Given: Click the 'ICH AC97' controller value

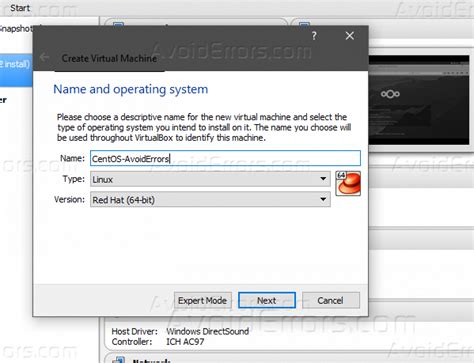Looking at the screenshot, I should pos(185,342).
